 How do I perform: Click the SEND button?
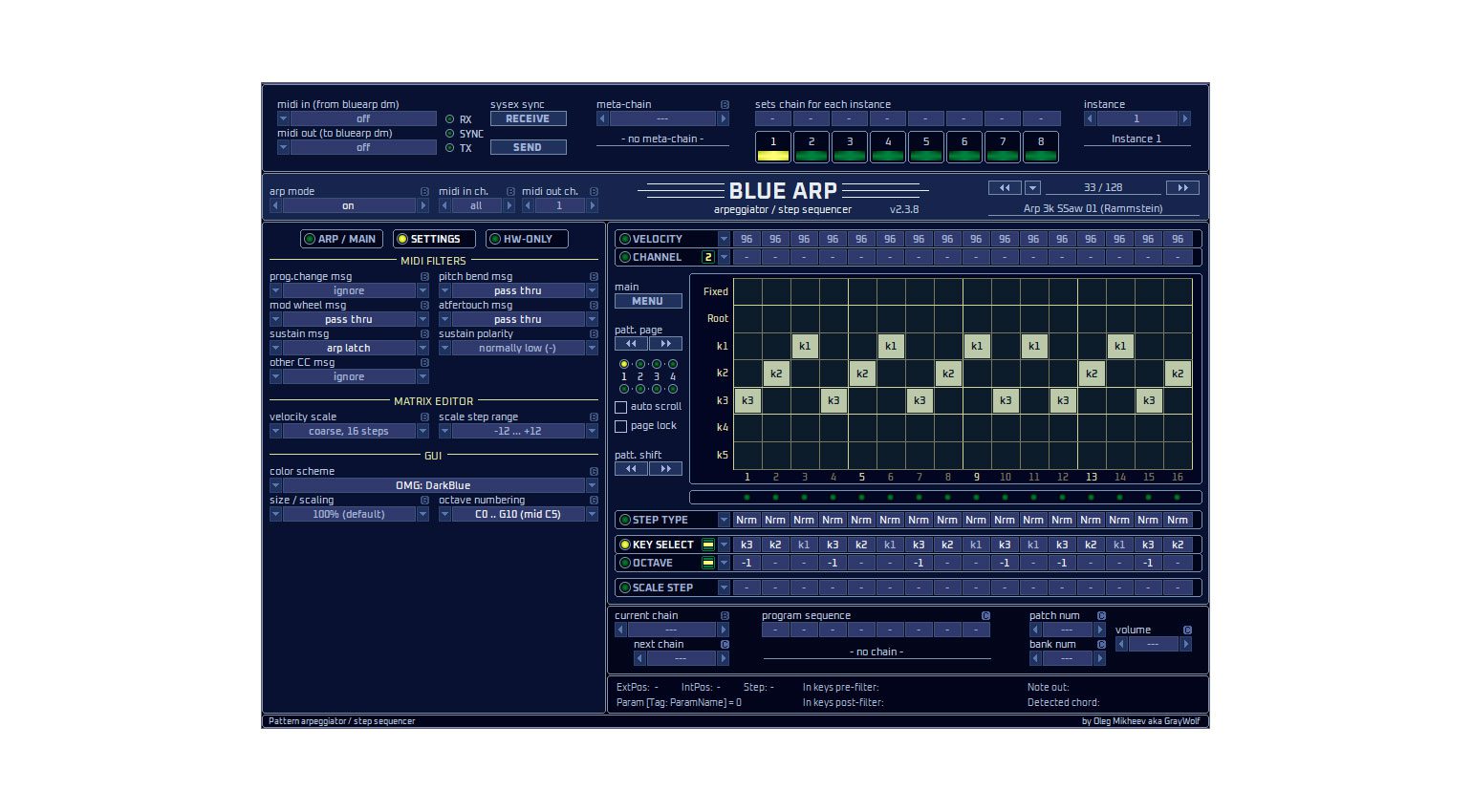528,147
